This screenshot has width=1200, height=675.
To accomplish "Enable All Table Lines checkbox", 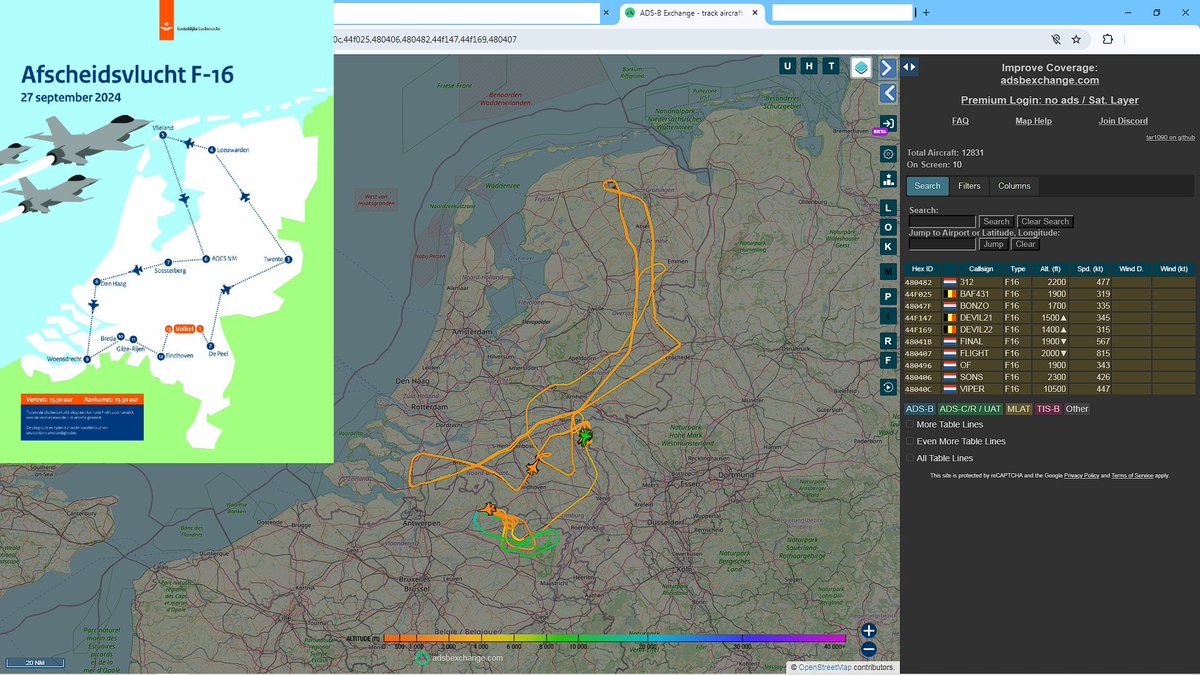I will [x=910, y=458].
